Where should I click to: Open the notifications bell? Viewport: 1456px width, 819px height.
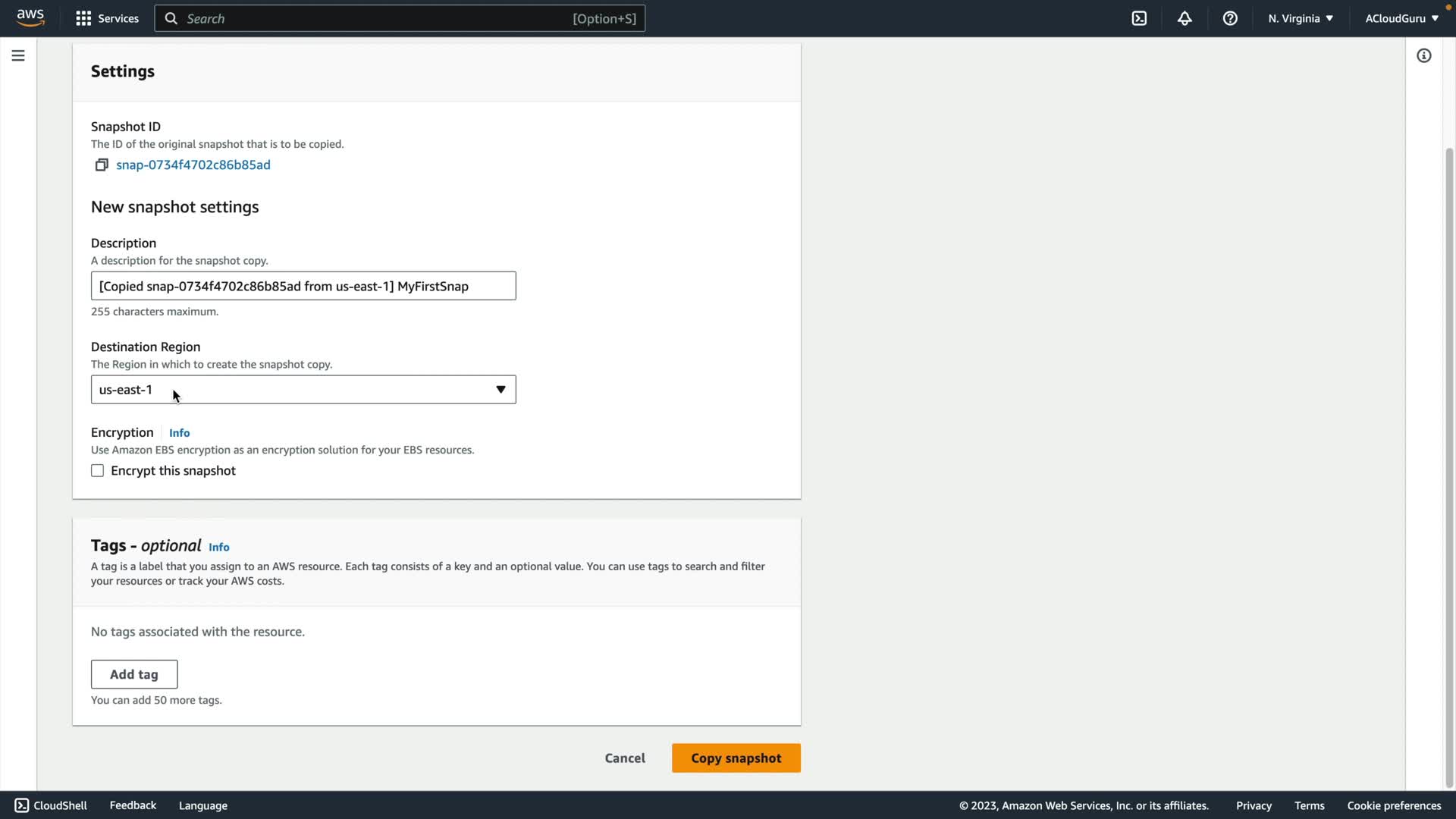tap(1185, 18)
